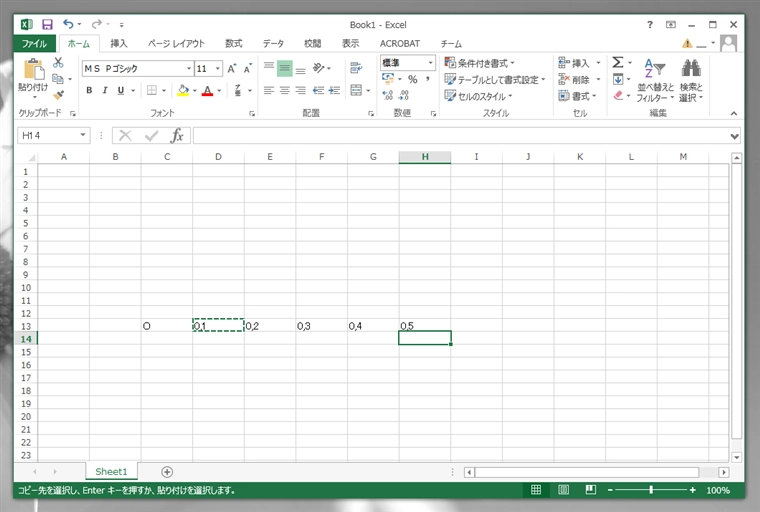This screenshot has width=760, height=512.
Task: Open the ファイル tab
Action: [x=34, y=44]
